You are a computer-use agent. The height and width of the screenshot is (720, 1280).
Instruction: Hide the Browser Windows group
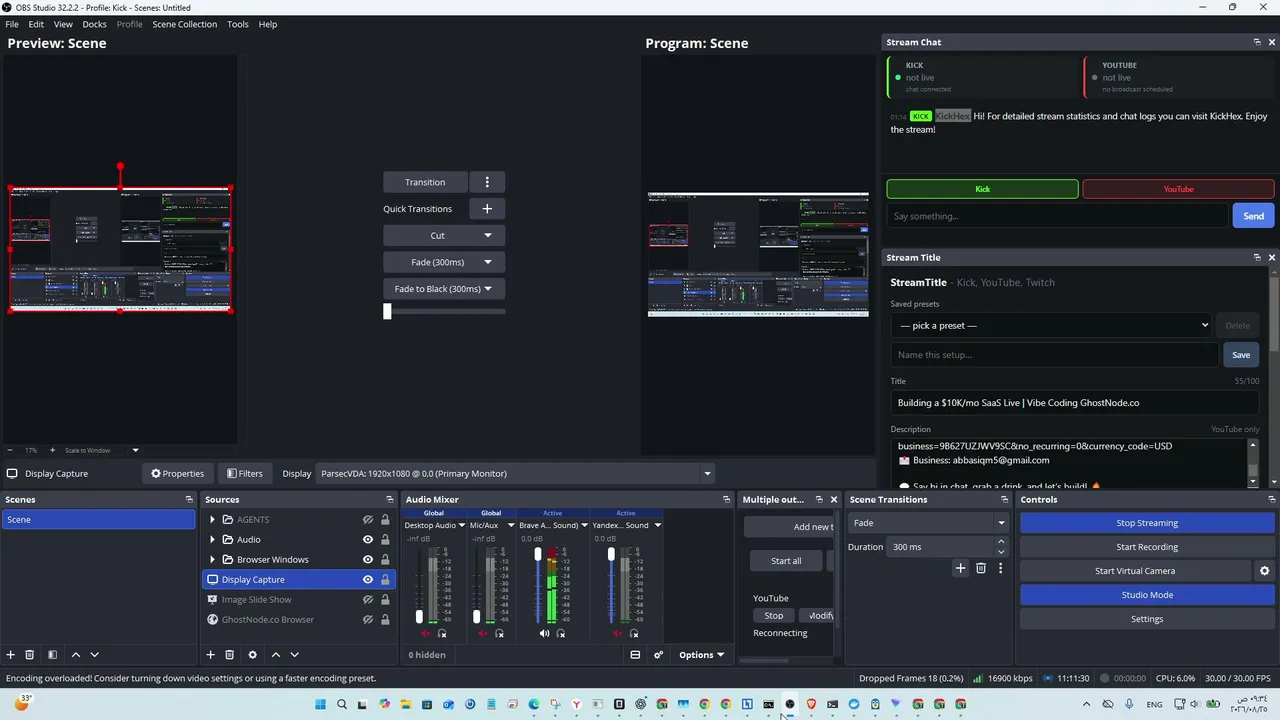[368, 560]
